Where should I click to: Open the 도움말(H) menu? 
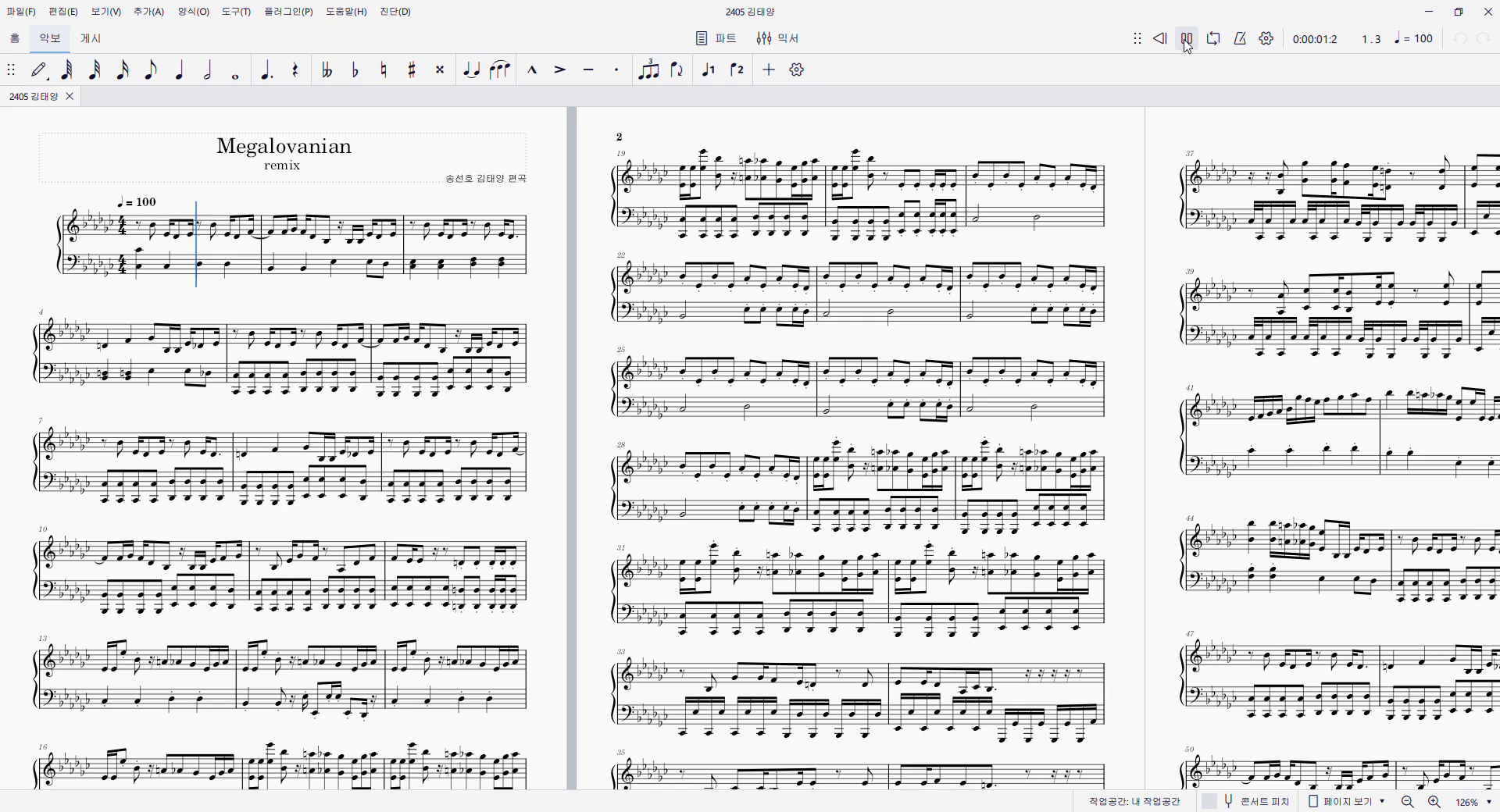click(x=346, y=12)
